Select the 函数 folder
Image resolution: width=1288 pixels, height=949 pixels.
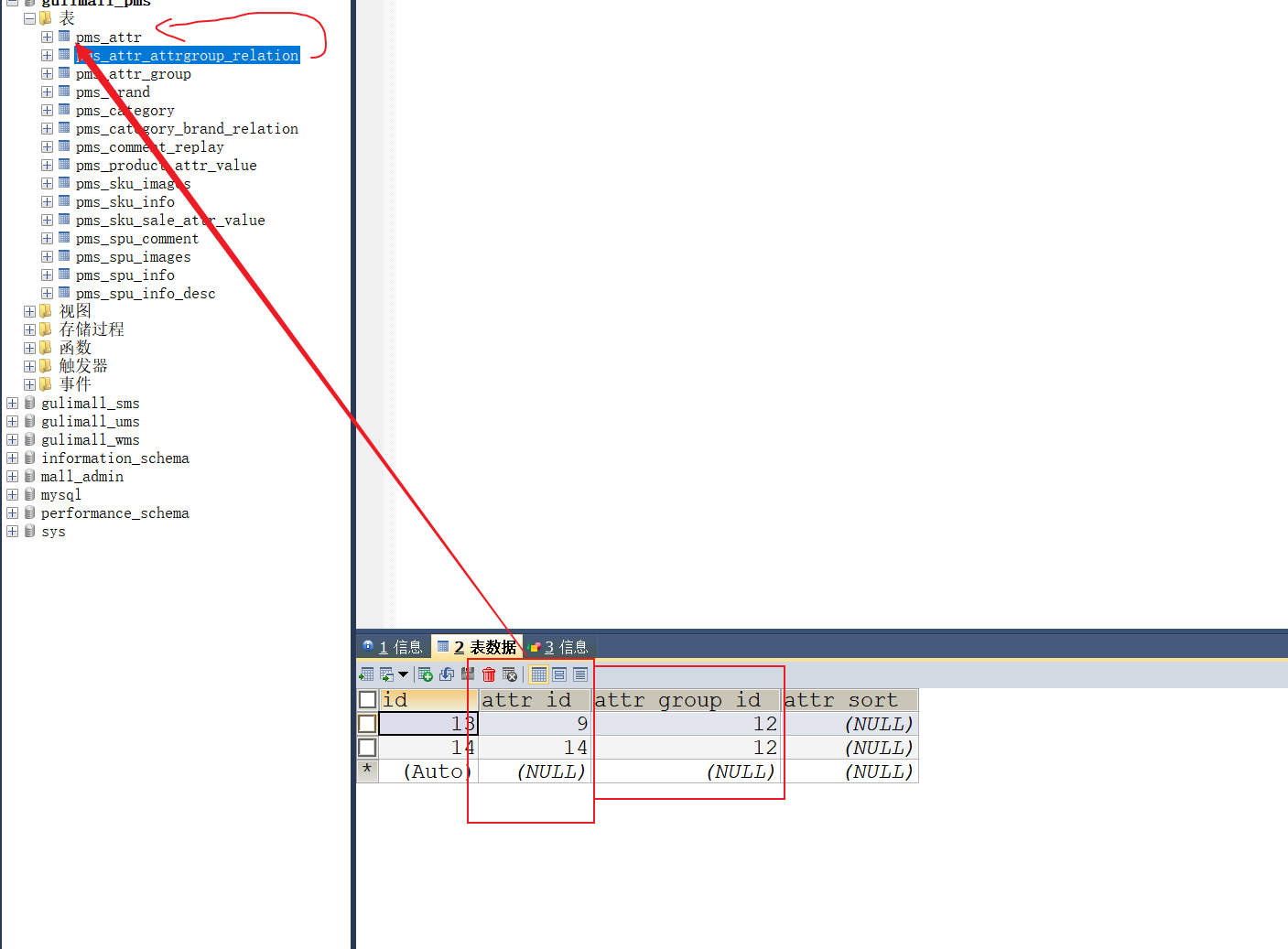75,348
